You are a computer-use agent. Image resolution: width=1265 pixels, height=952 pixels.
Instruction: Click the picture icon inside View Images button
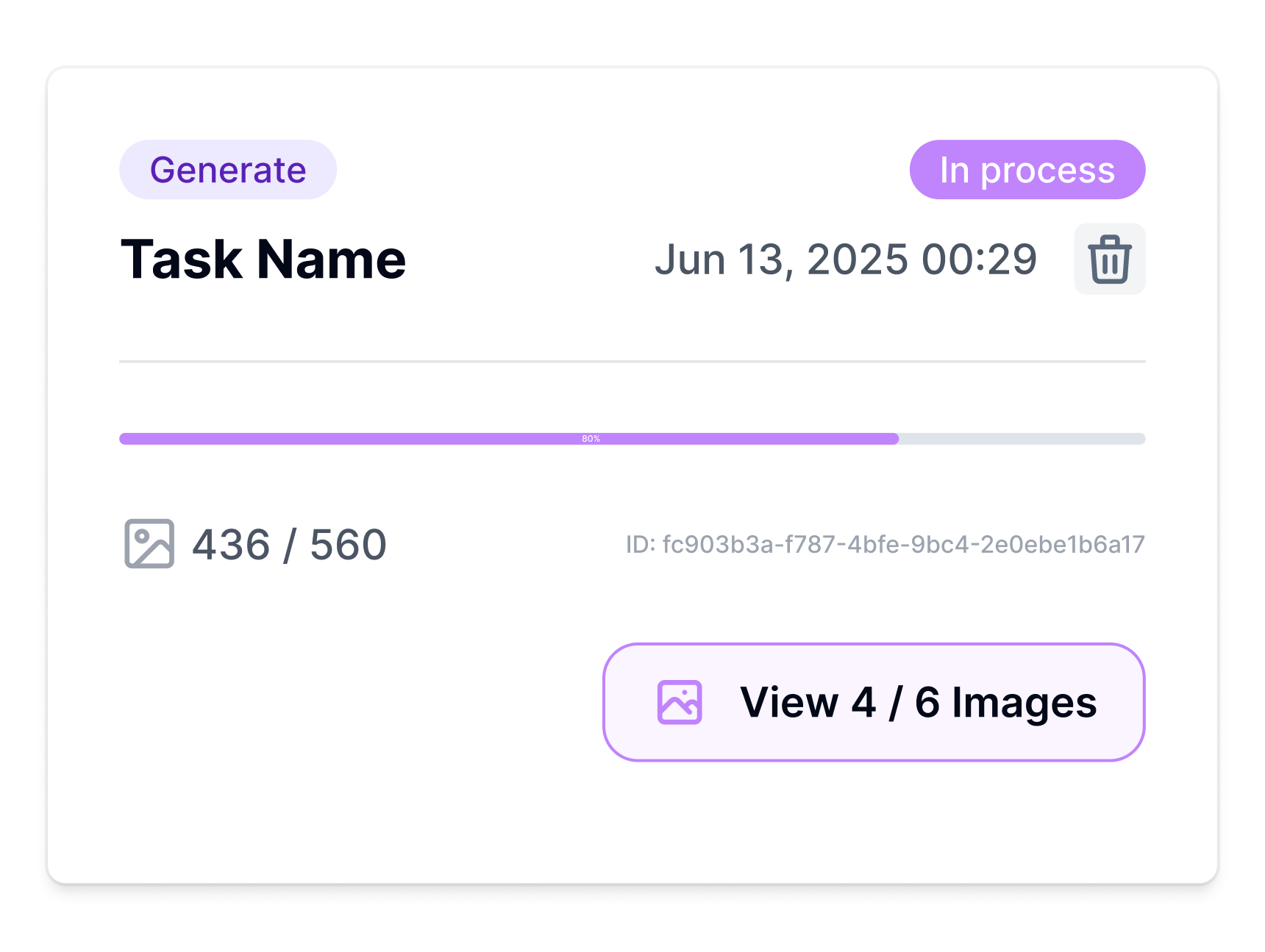click(x=680, y=702)
